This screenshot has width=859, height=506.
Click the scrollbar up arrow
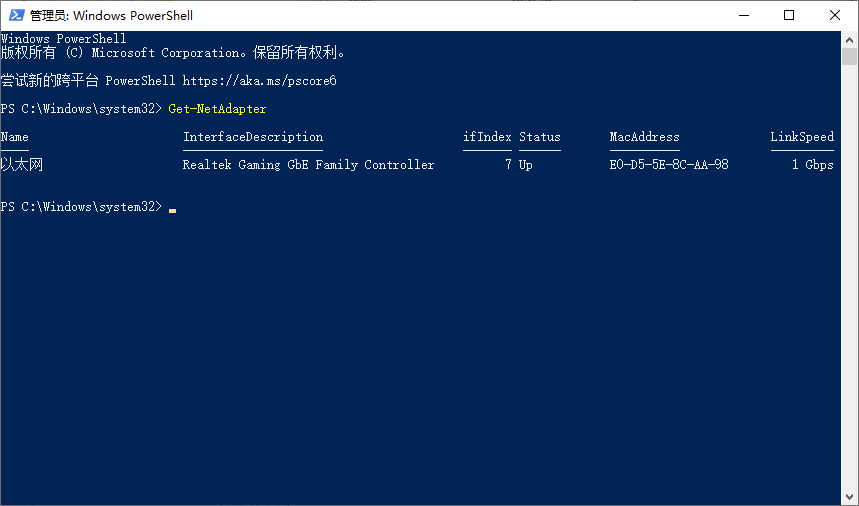(849, 40)
